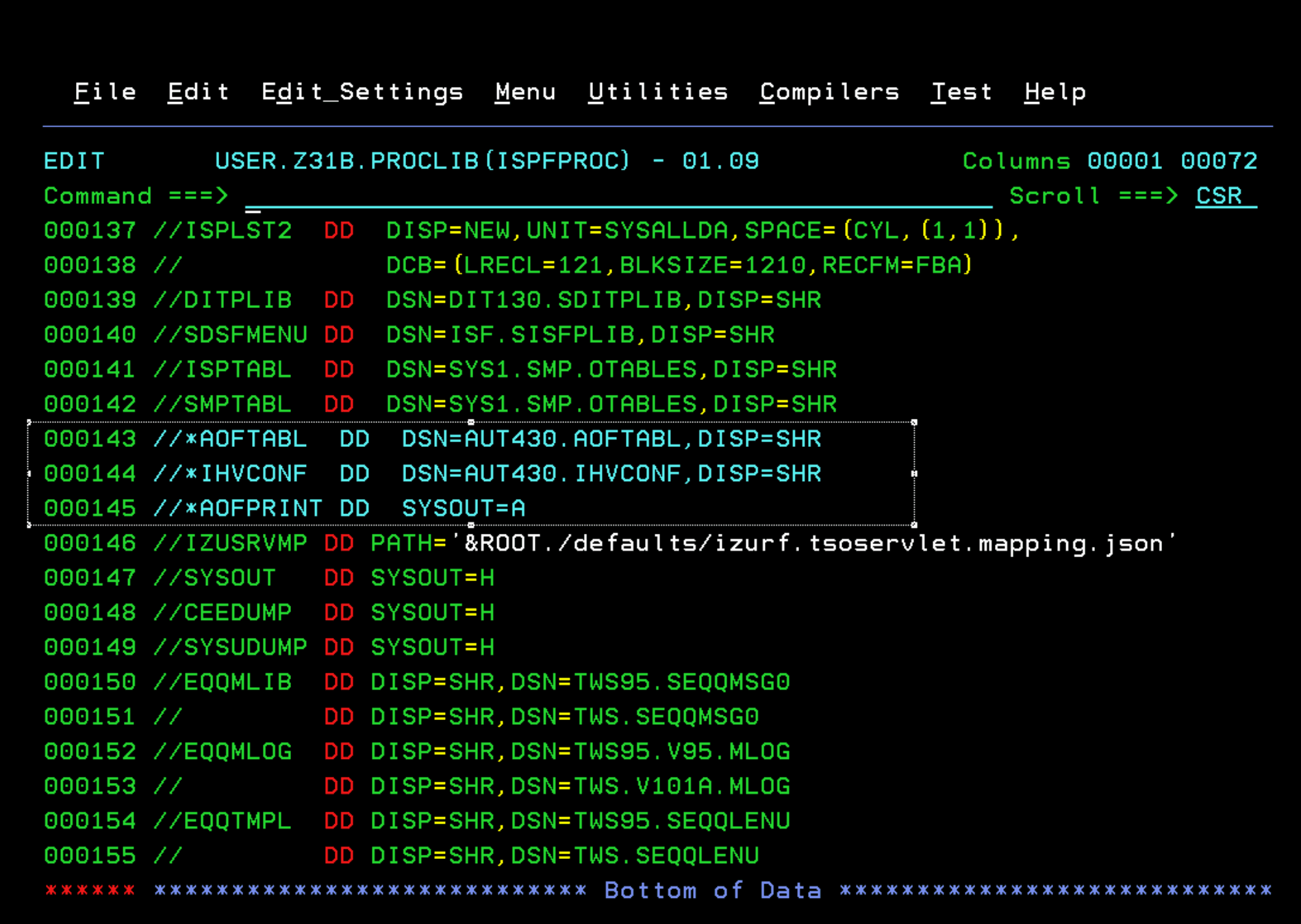This screenshot has height=924, width=1301.
Task: Open the Menu pulldown
Action: 525,92
